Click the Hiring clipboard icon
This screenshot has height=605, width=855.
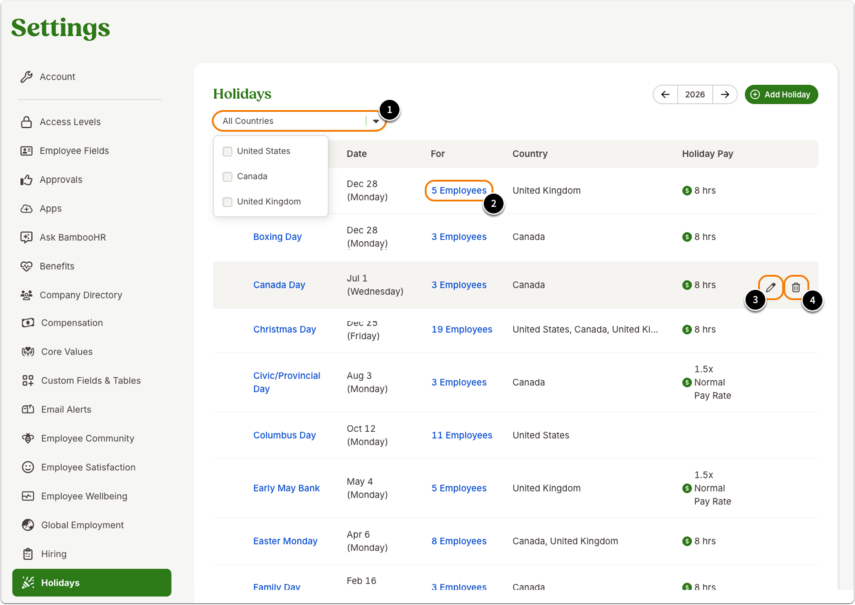[x=28, y=554]
